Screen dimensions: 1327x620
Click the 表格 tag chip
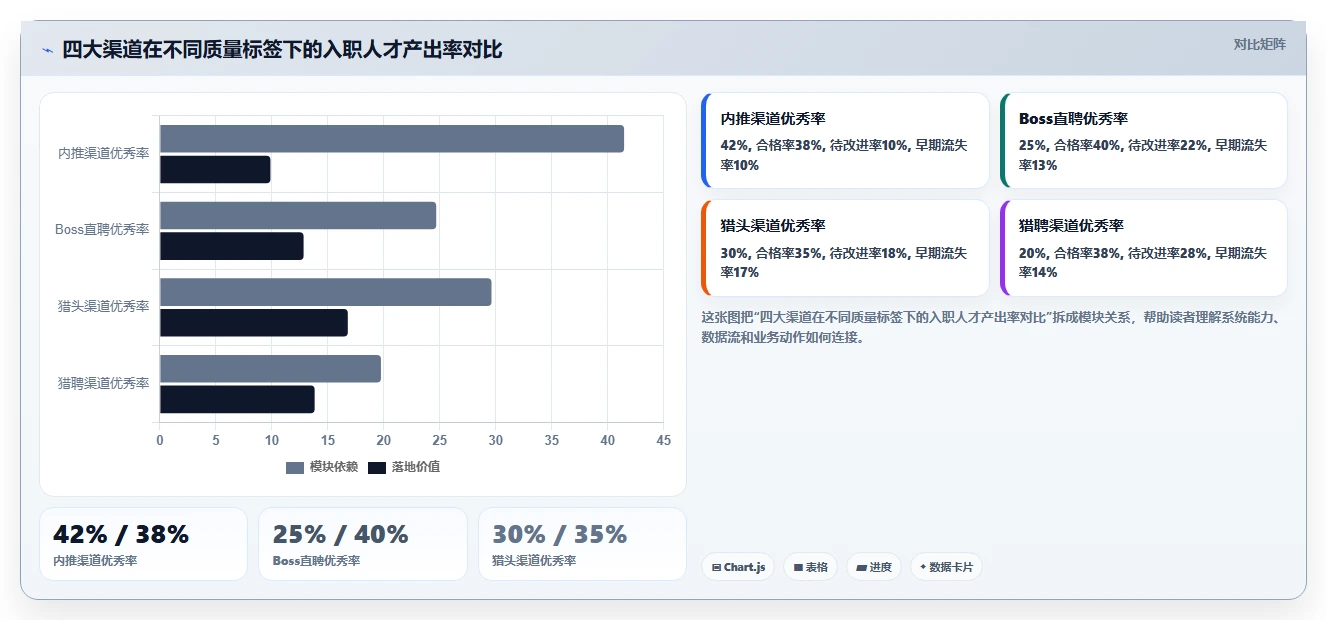point(810,567)
